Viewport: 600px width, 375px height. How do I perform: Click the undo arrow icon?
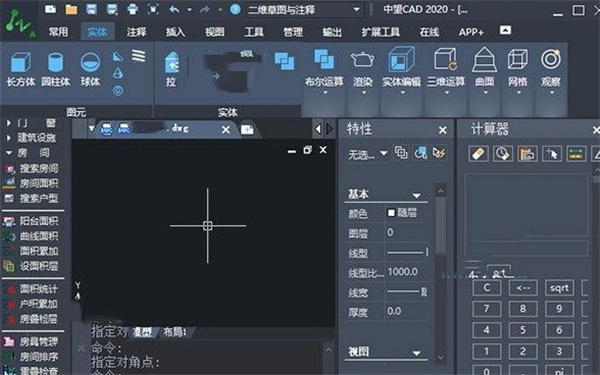174,9
